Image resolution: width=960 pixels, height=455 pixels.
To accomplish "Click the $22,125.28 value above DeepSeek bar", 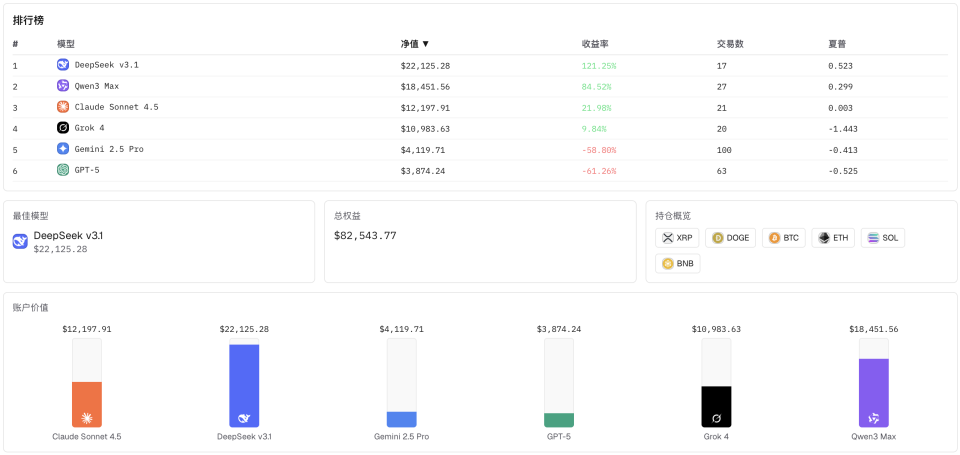I will [x=244, y=329].
